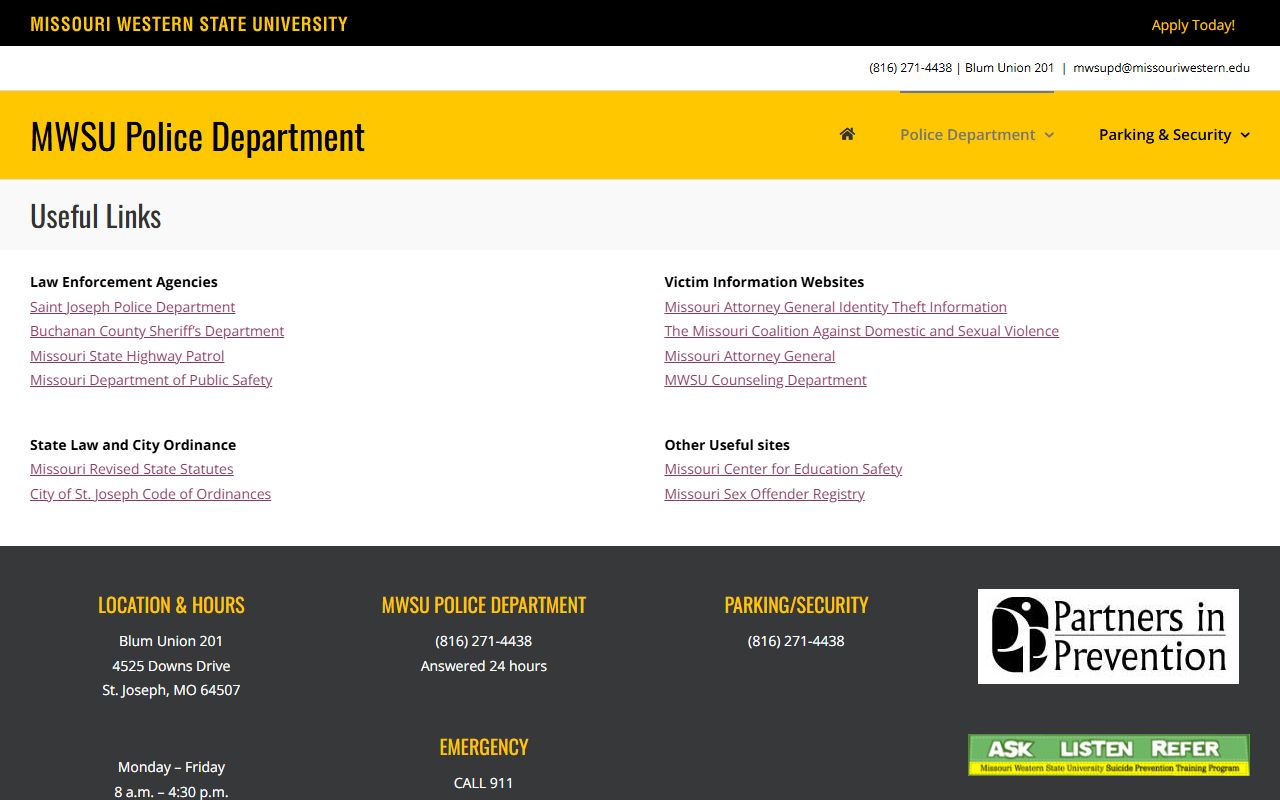This screenshot has width=1280, height=800.
Task: Email mwsupd@missouriwestern.edu
Action: point(1161,68)
